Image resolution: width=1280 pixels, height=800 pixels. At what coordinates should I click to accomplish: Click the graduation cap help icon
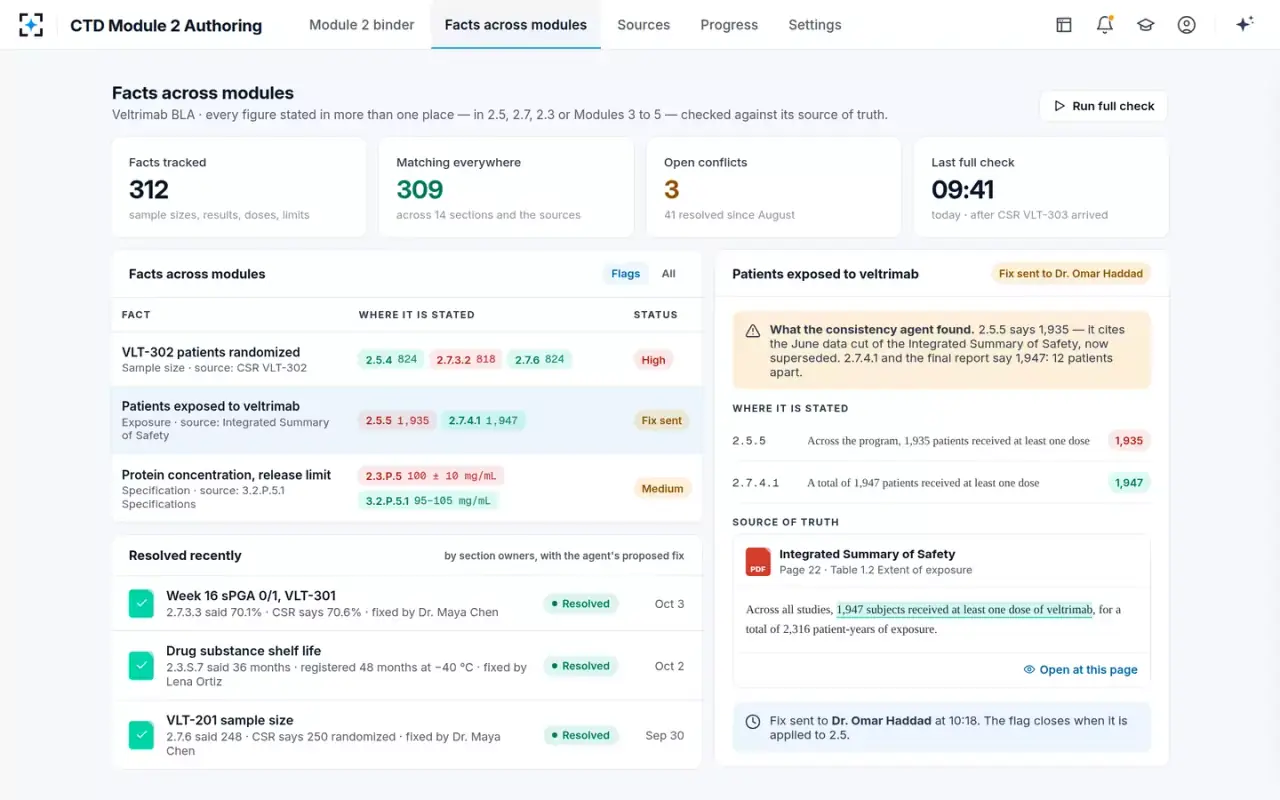[1146, 25]
